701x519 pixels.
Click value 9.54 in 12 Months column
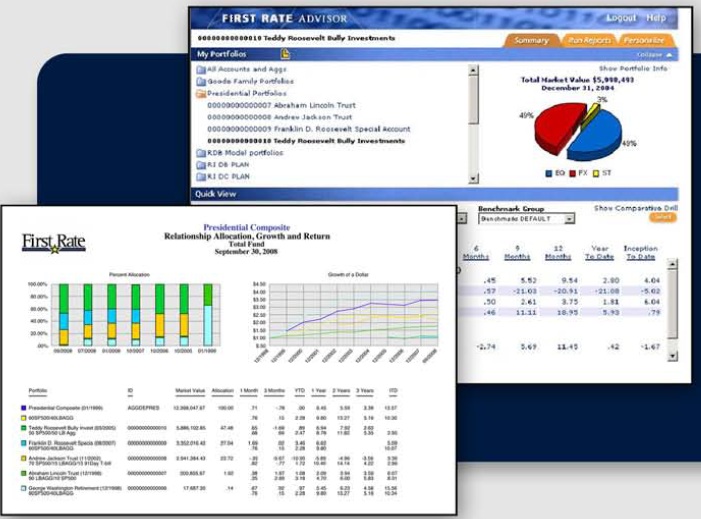tap(568, 281)
